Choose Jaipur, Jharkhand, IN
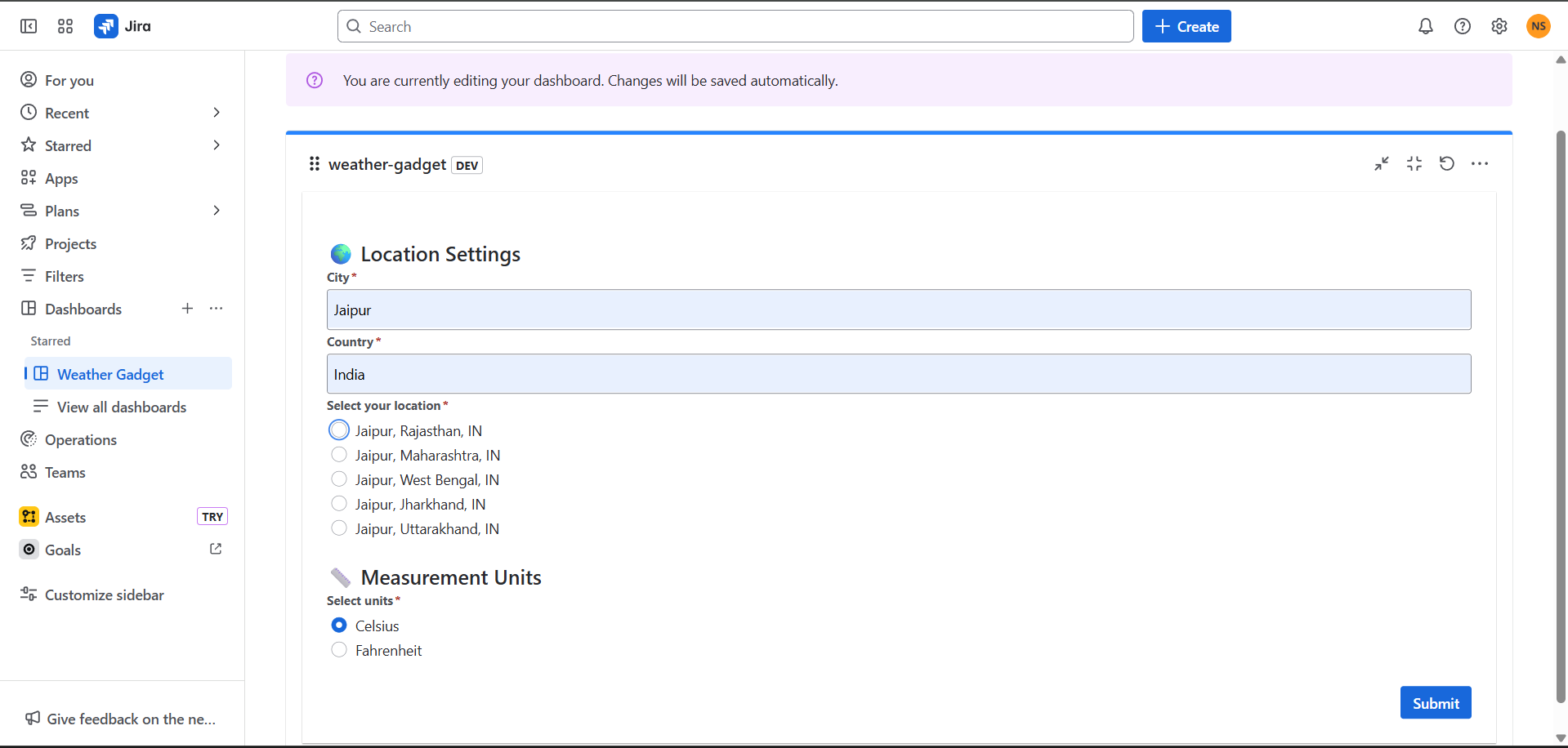 [x=339, y=503]
